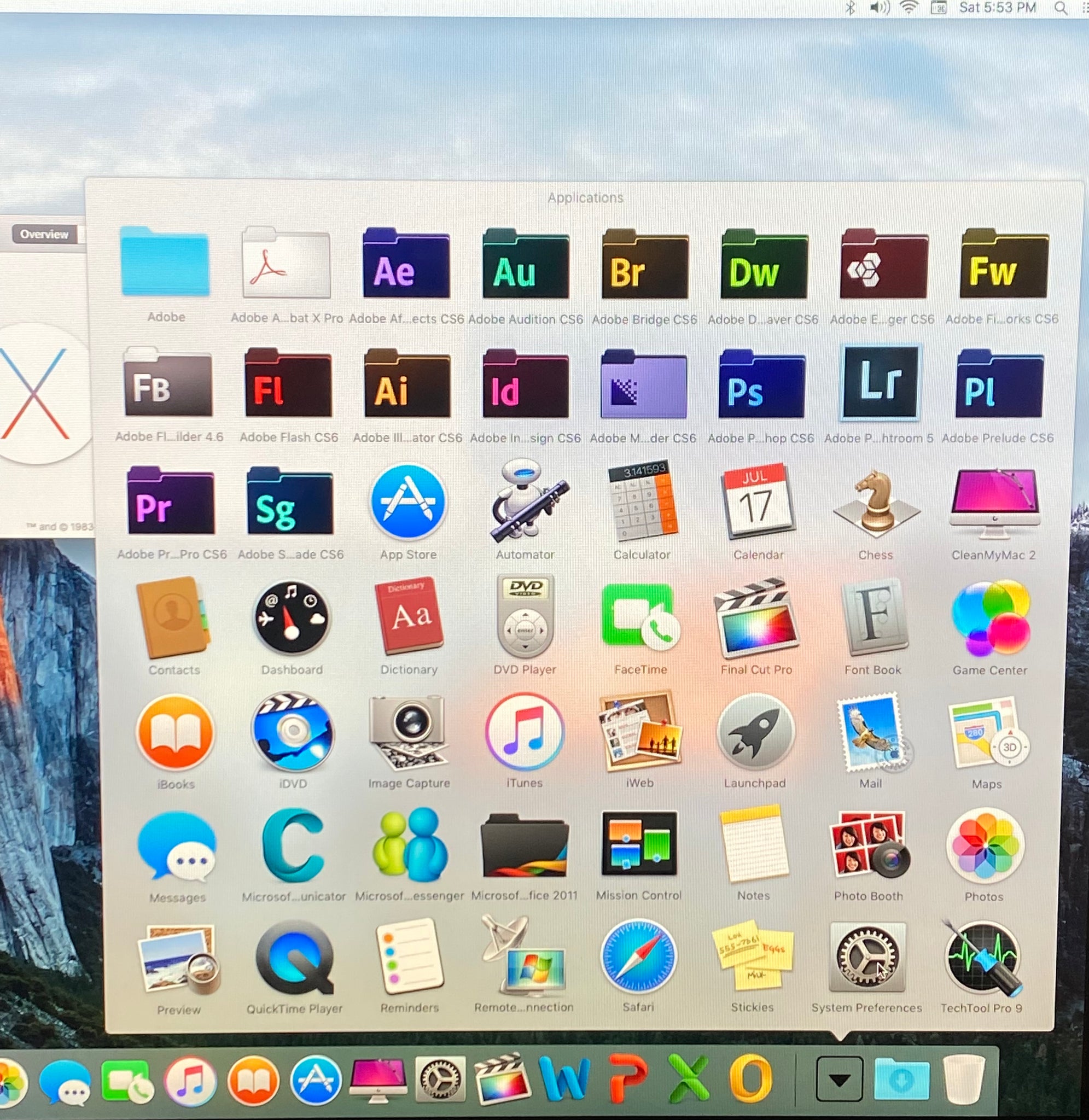Screen dimensions: 1089x1120
Task: Open the Adobe folder in Applications stack
Action: click(165, 262)
